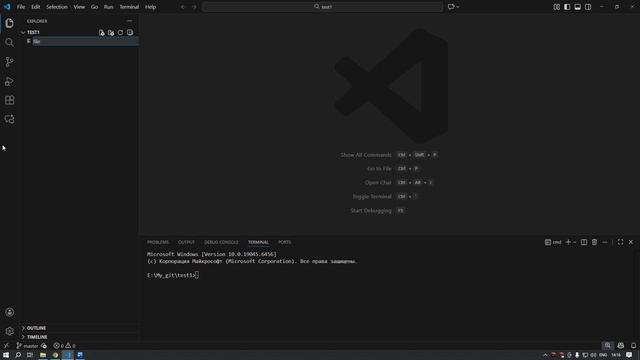Switch to the PROBLEMS tab
This screenshot has width=640, height=360.
(158, 242)
